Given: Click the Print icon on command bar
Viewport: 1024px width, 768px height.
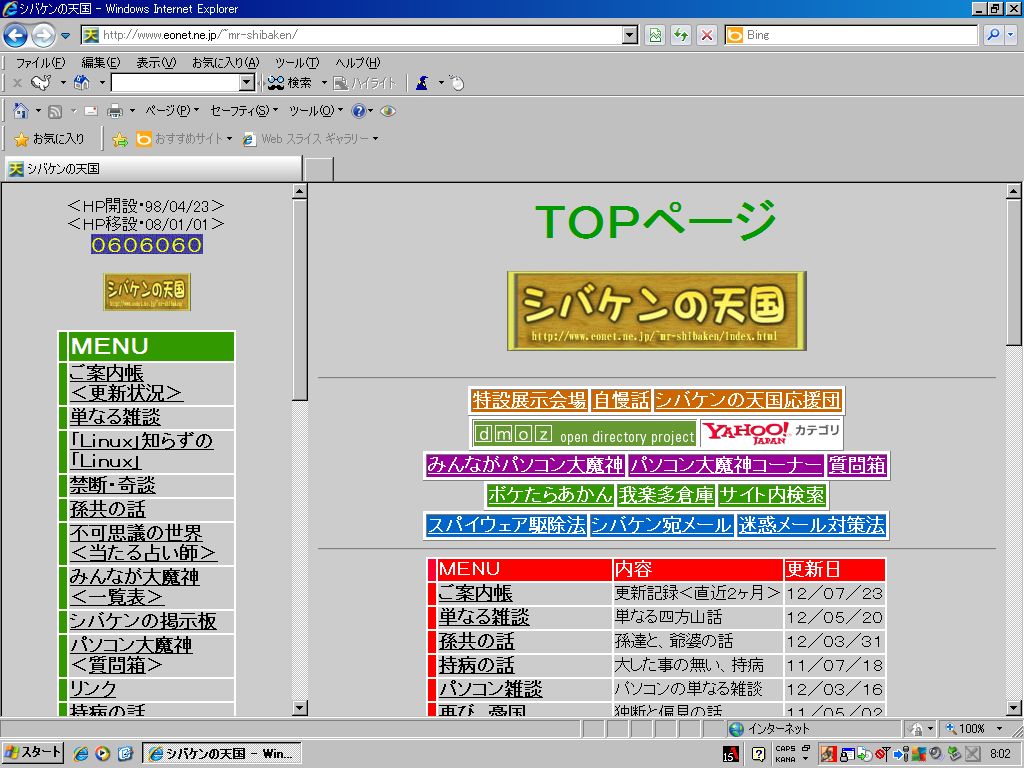Looking at the screenshot, I should coord(115,111).
